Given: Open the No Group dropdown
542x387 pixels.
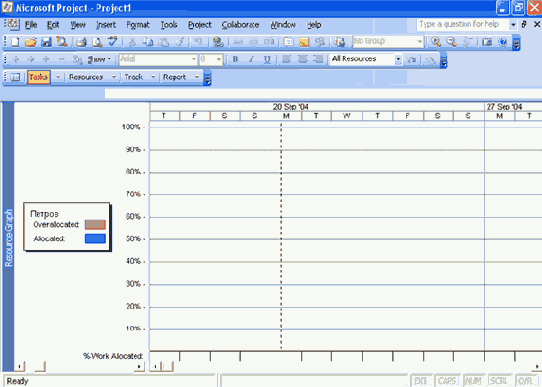Looking at the screenshot, I should [419, 42].
